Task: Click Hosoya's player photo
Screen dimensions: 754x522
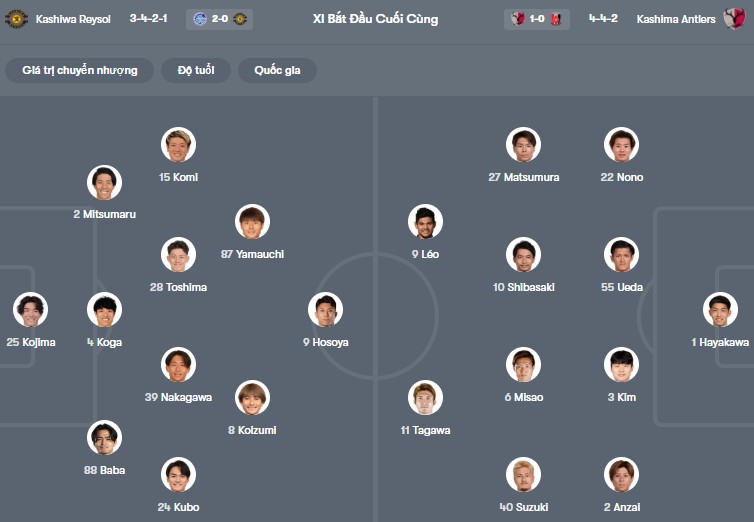Action: [x=325, y=310]
